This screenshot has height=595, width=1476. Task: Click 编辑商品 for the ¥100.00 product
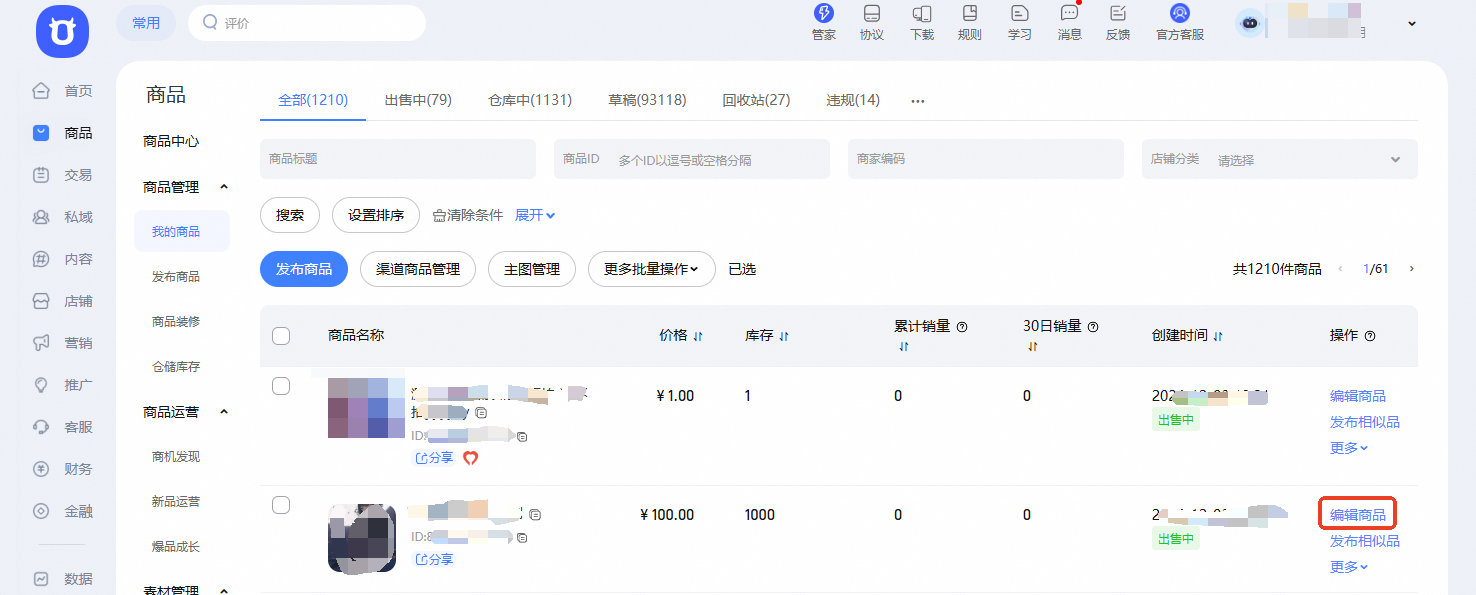[x=1358, y=515]
